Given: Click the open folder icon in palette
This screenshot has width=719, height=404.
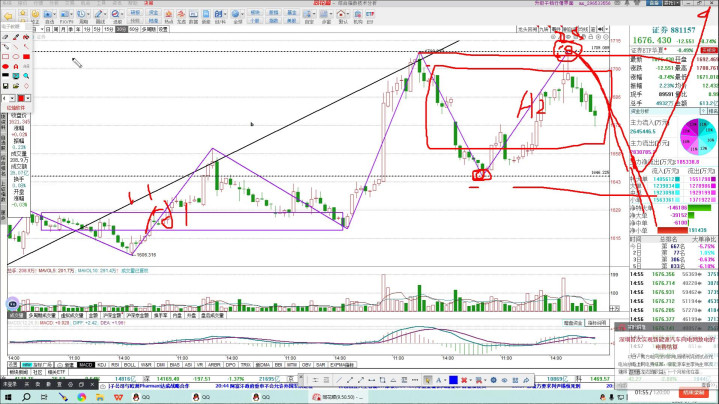Looking at the screenshot, I should (16, 86).
